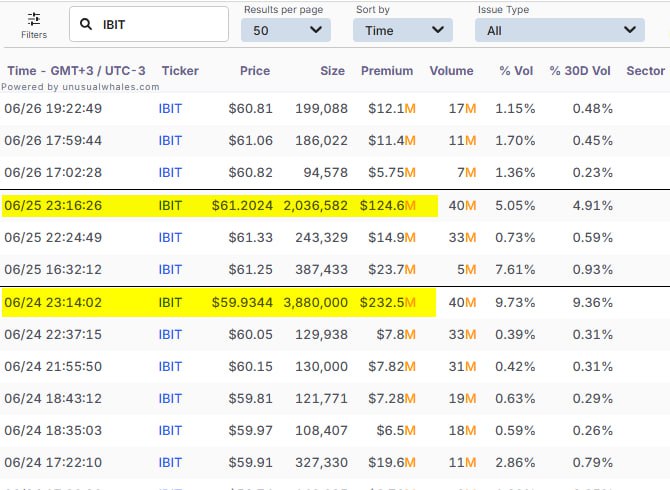Viewport: 670px width, 490px height.
Task: Select the size value 94,578
Action: [326, 173]
